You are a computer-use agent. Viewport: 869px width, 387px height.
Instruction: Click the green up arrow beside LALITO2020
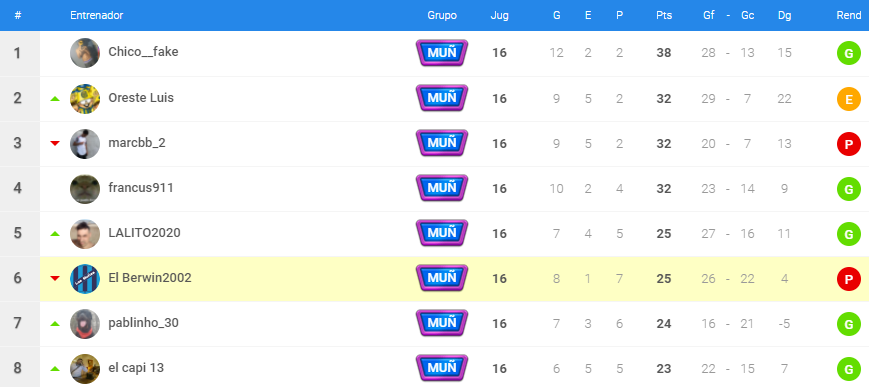(x=54, y=234)
